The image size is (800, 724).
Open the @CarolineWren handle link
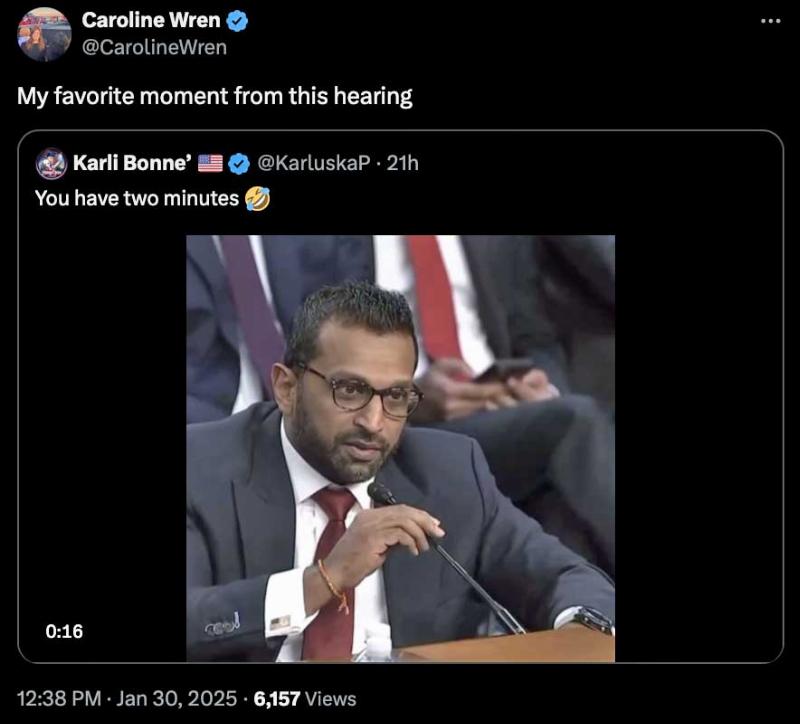(x=154, y=47)
